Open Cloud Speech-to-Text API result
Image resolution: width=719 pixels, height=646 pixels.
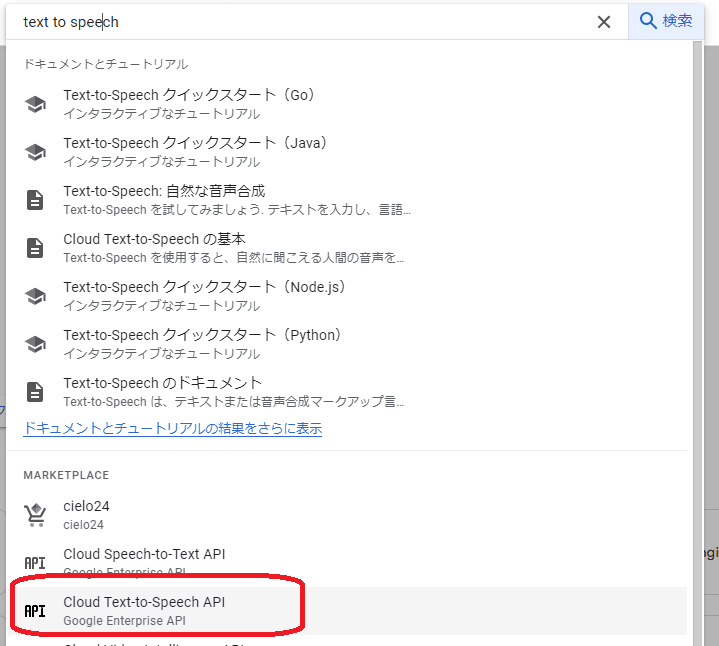click(x=347, y=563)
